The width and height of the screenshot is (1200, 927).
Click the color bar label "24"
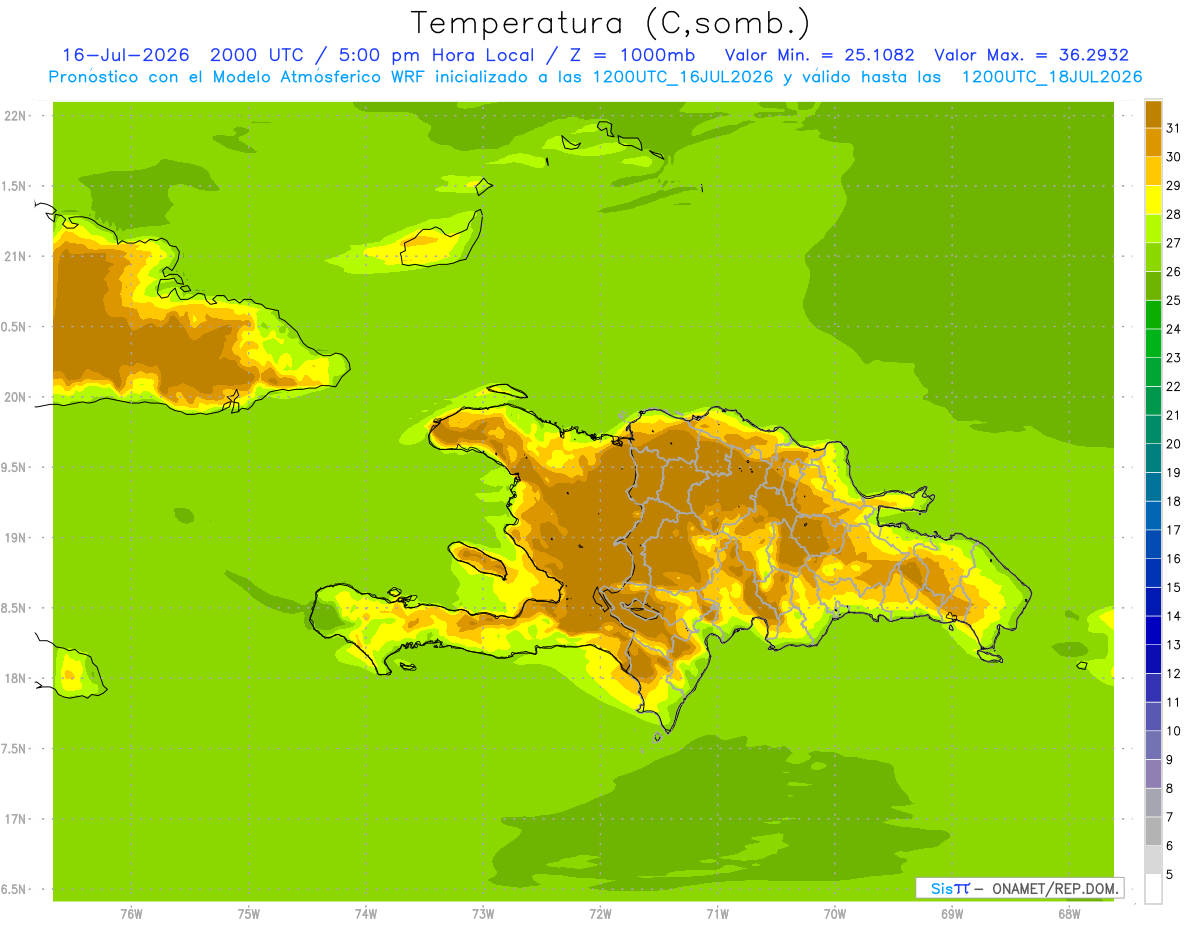click(x=1173, y=329)
